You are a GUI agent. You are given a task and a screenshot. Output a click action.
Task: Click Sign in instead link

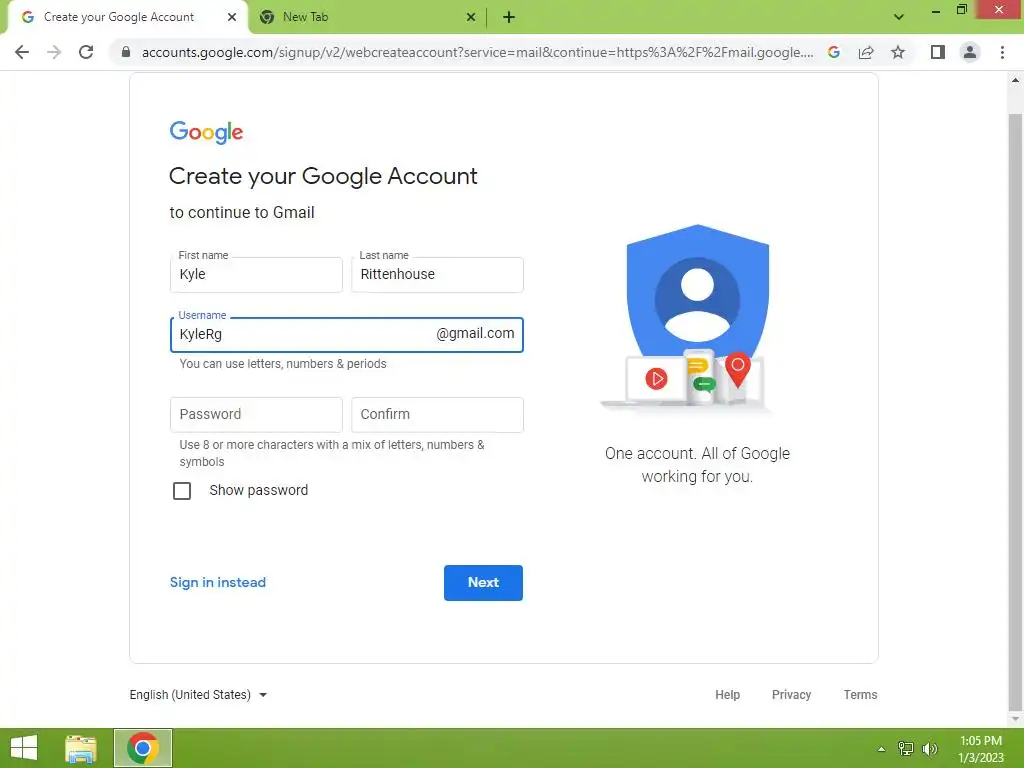coord(217,583)
